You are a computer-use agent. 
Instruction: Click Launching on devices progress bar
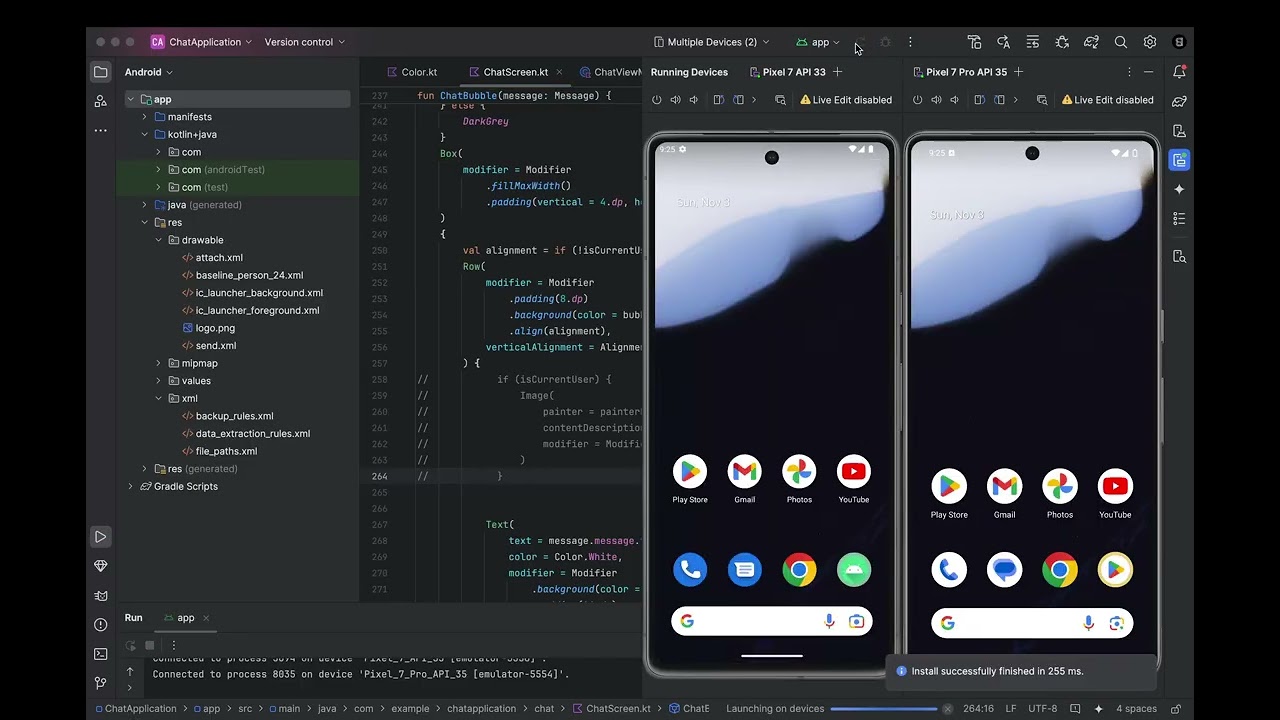tap(884, 709)
